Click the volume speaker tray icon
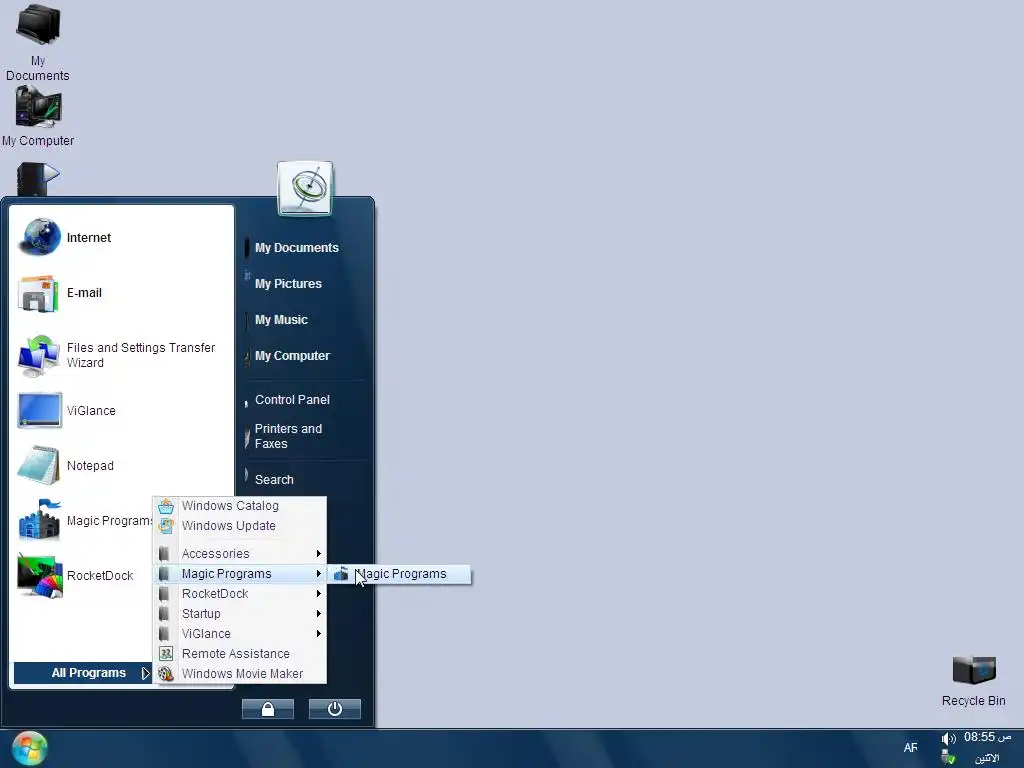 pos(948,739)
